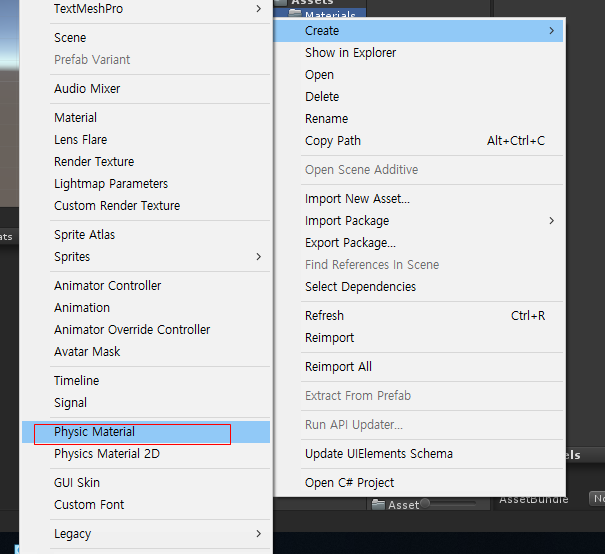Select Open in context menu
This screenshot has width=605, height=554.
coord(419,75)
